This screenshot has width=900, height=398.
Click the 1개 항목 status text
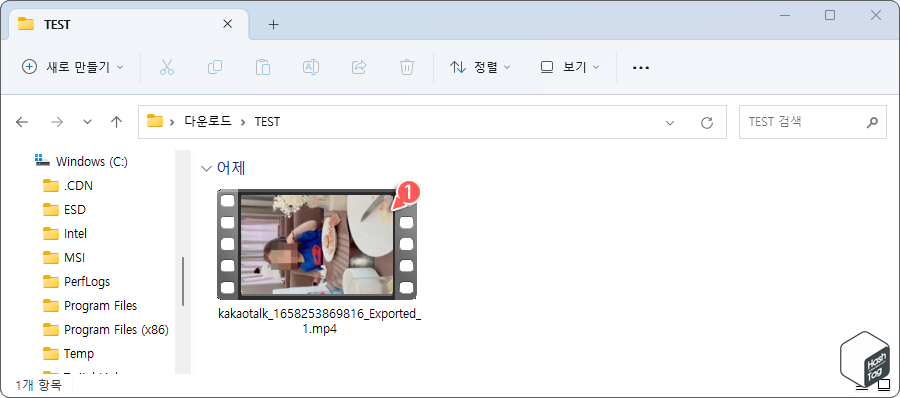point(38,385)
